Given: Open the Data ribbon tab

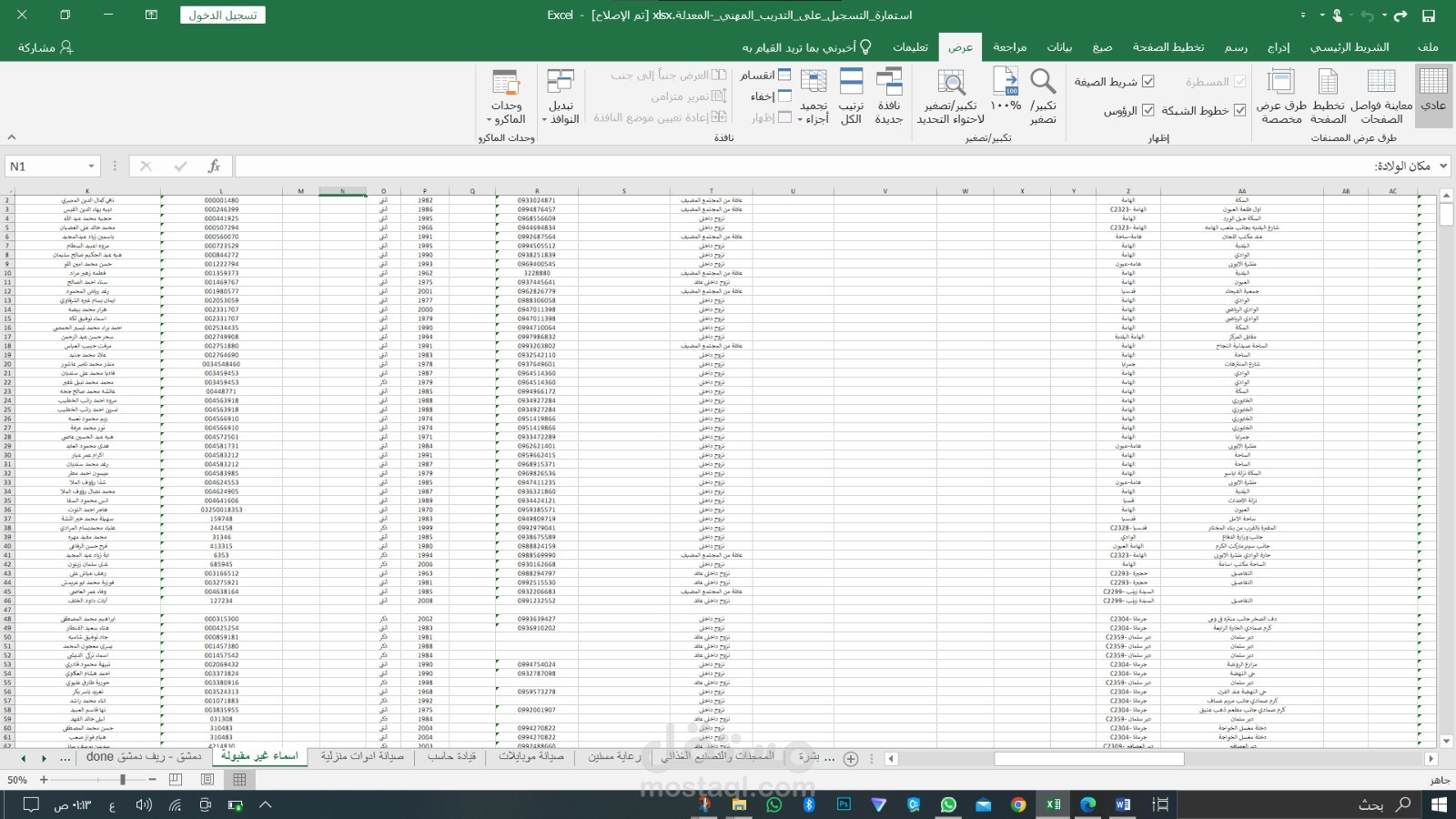Looking at the screenshot, I should 1059,47.
